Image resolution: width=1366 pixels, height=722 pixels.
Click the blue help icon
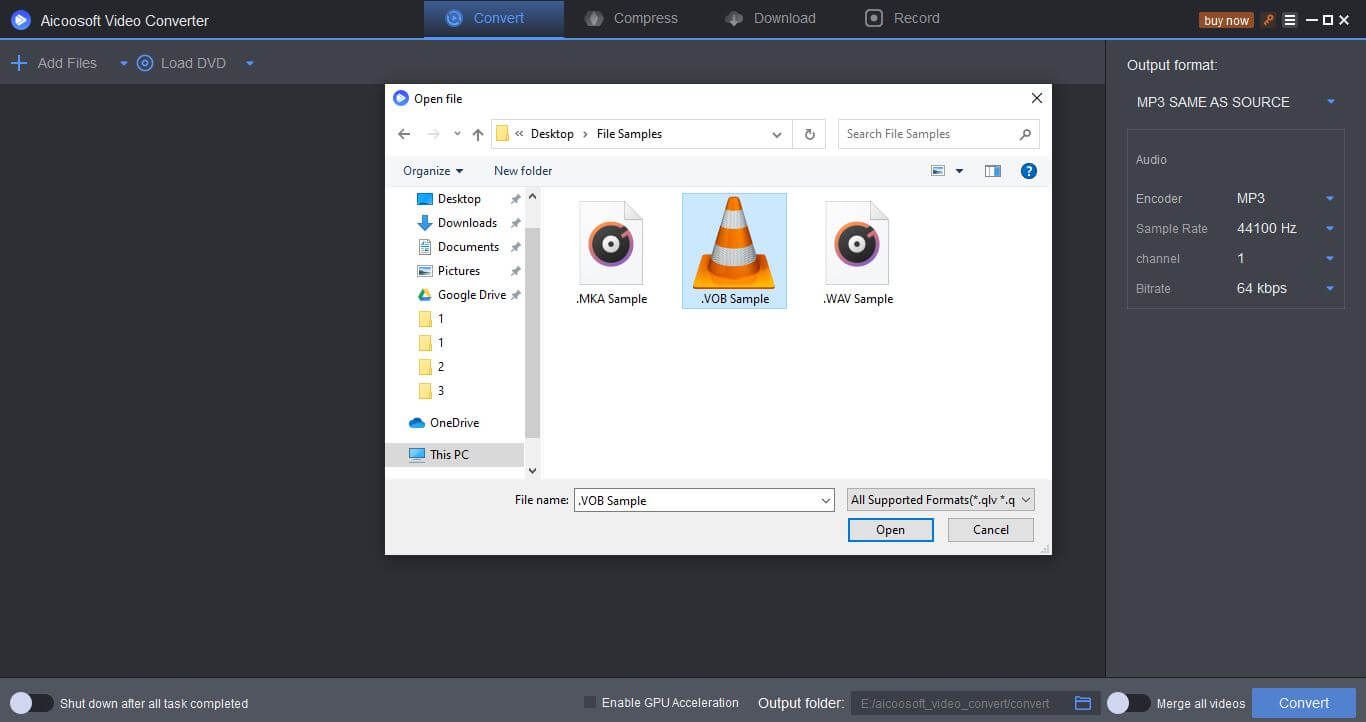[x=1028, y=171]
